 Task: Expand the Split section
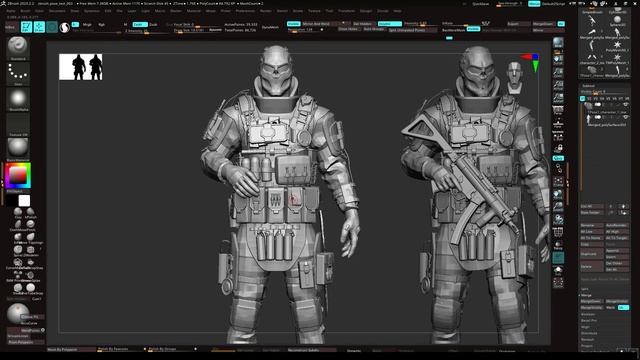point(585,289)
